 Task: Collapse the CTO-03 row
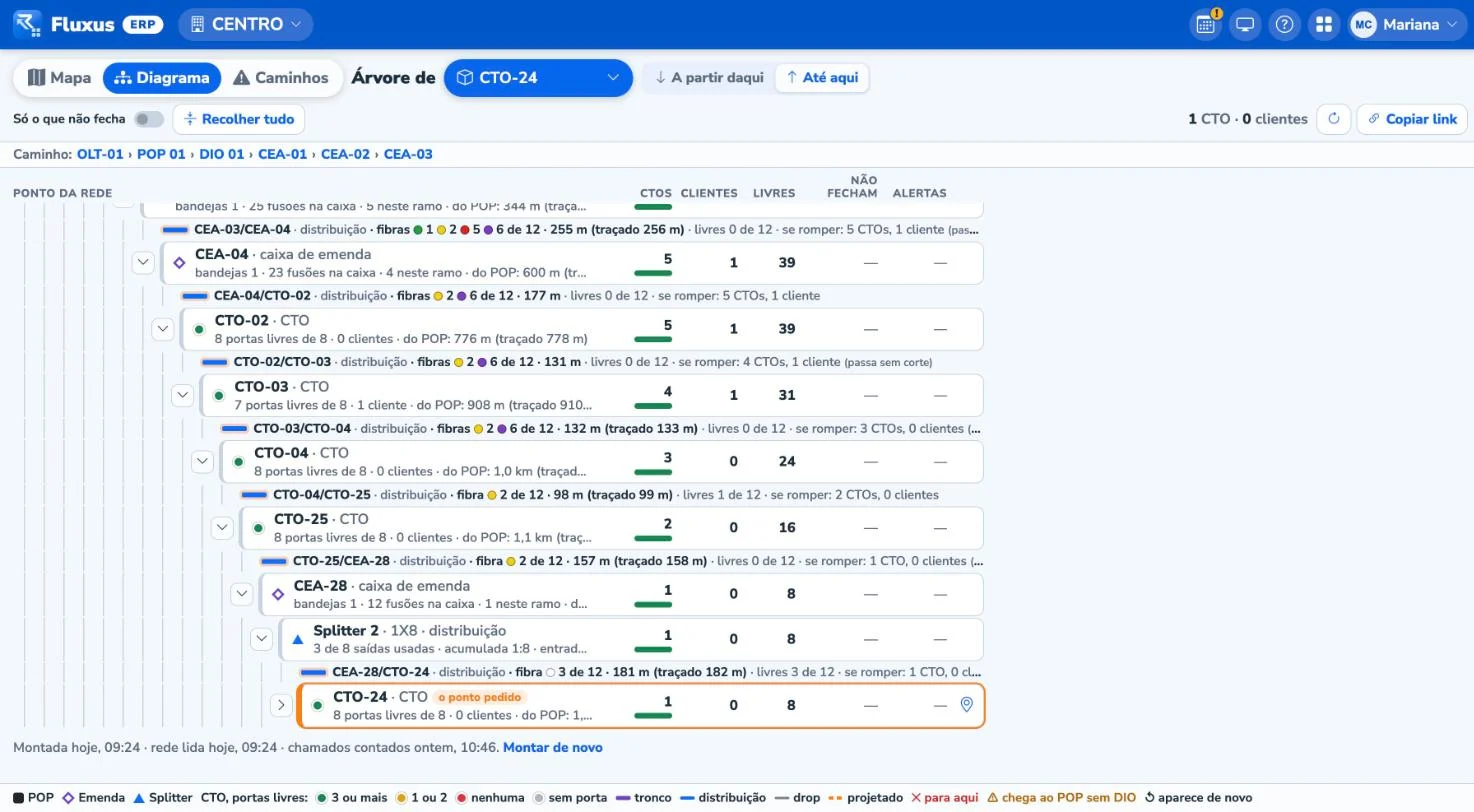click(x=182, y=395)
